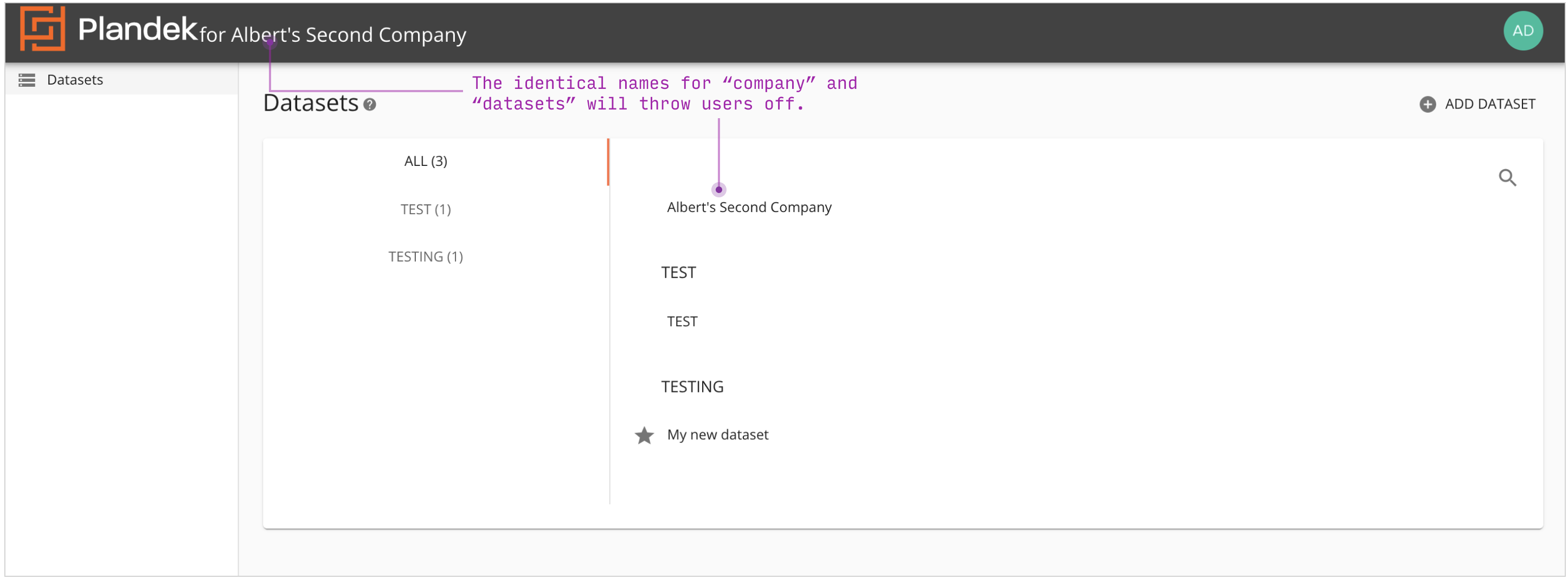Click the TESTING group heading
This screenshot has height=579, width=1568.
coord(692,387)
